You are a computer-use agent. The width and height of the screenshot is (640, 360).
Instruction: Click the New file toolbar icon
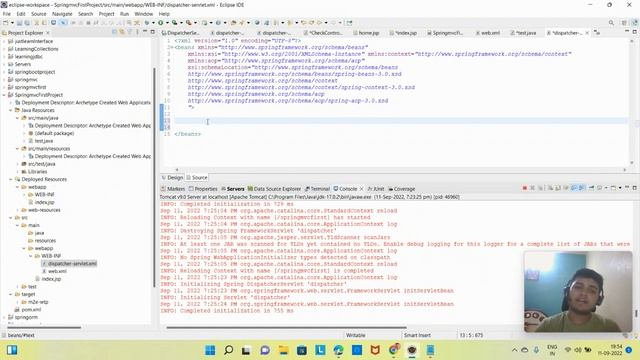coord(6,23)
